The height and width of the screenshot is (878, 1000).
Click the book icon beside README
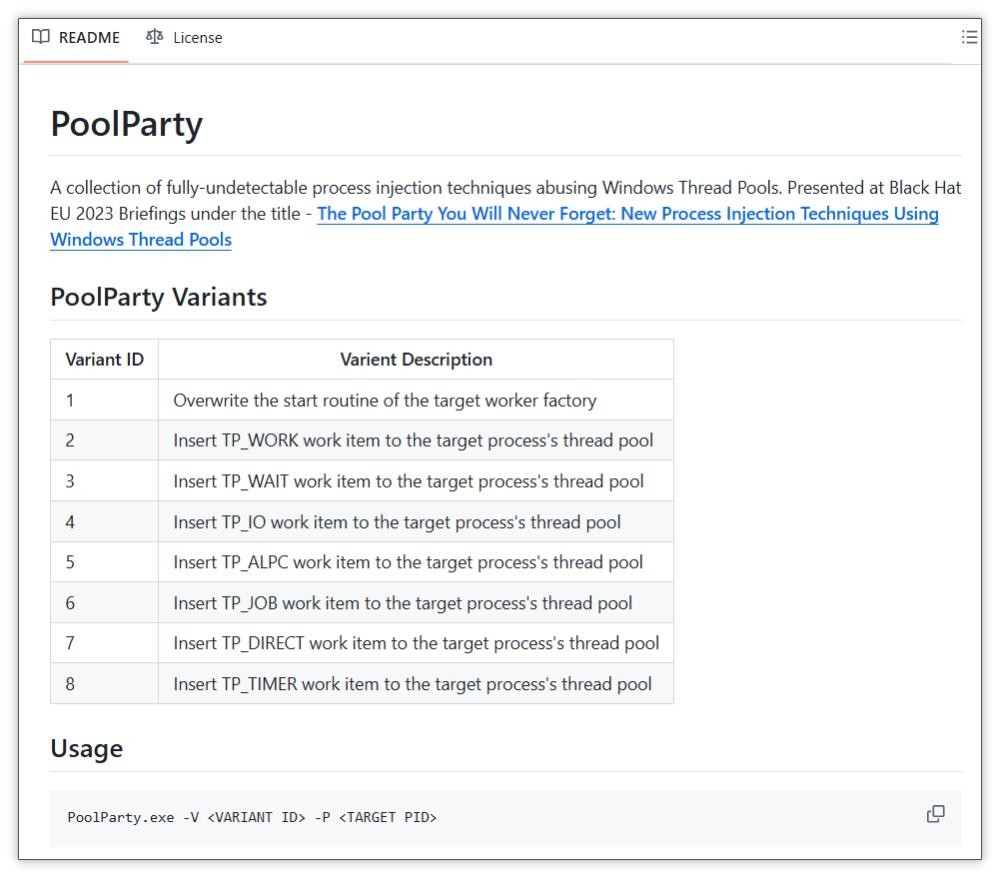tap(41, 37)
